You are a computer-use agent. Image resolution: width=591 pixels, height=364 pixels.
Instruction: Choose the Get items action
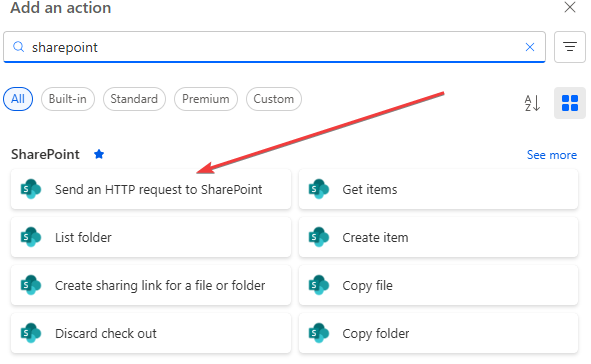438,189
